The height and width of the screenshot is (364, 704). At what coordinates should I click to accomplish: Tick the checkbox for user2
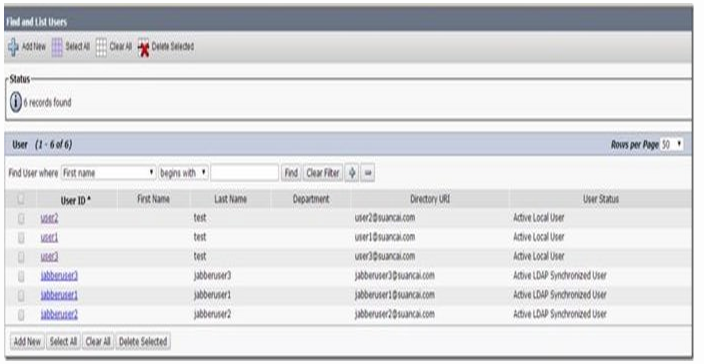[21, 219]
